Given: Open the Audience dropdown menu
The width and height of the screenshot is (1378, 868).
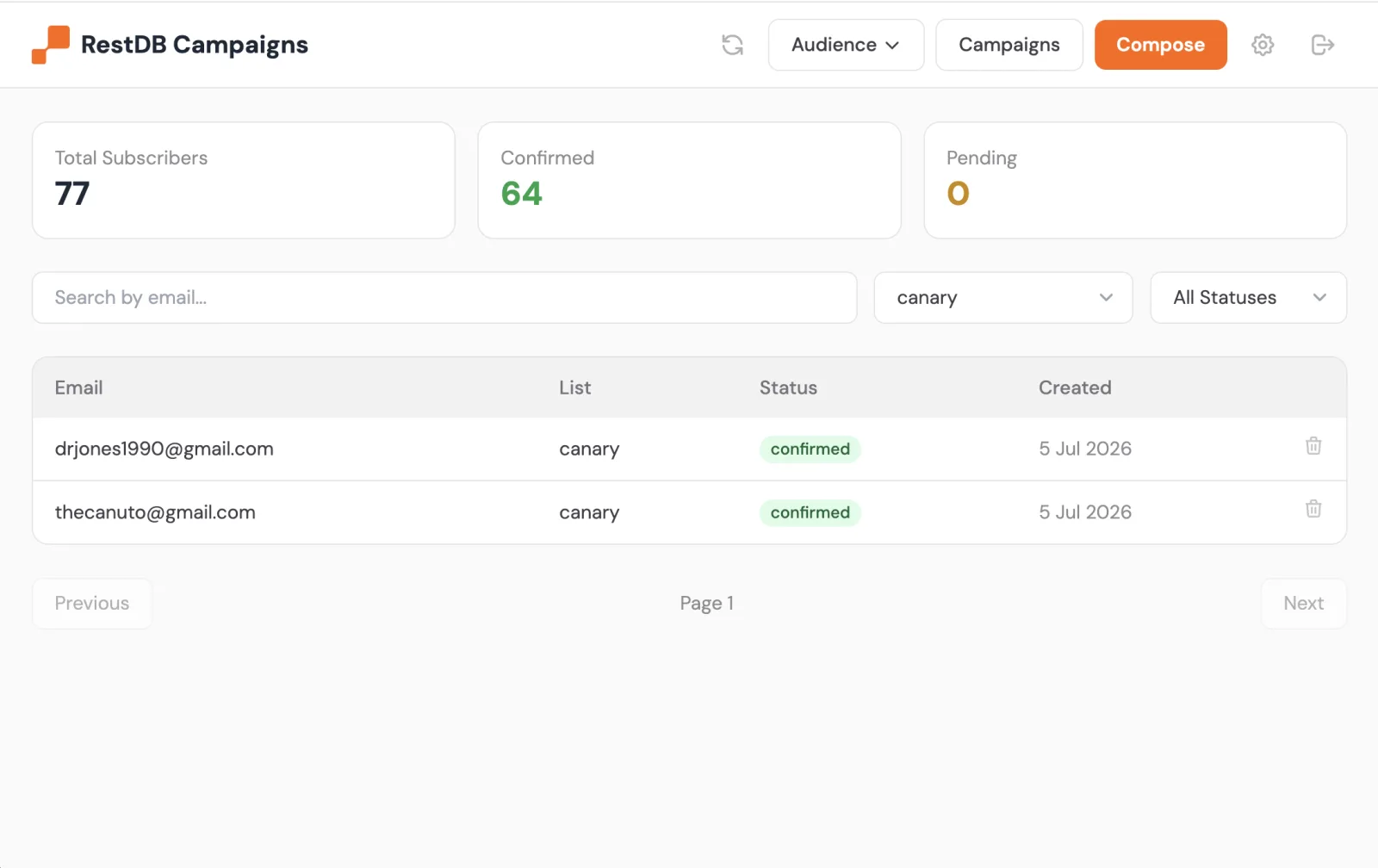Looking at the screenshot, I should pos(846,45).
